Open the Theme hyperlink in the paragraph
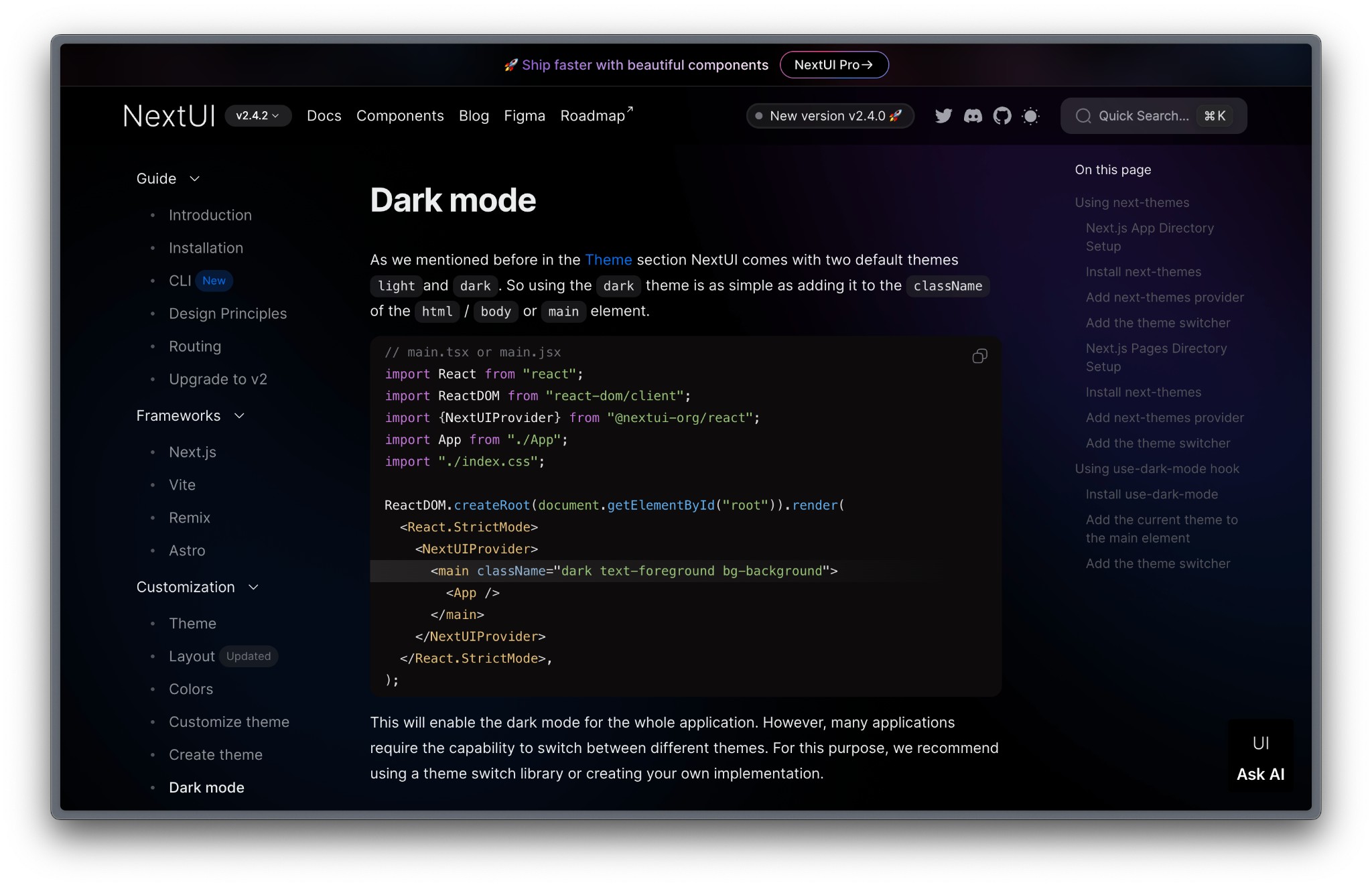The width and height of the screenshot is (1372, 887). 608,259
